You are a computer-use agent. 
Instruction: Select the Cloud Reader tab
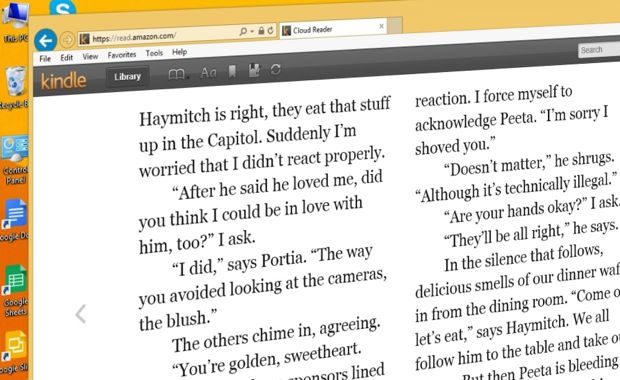pyautogui.click(x=333, y=28)
